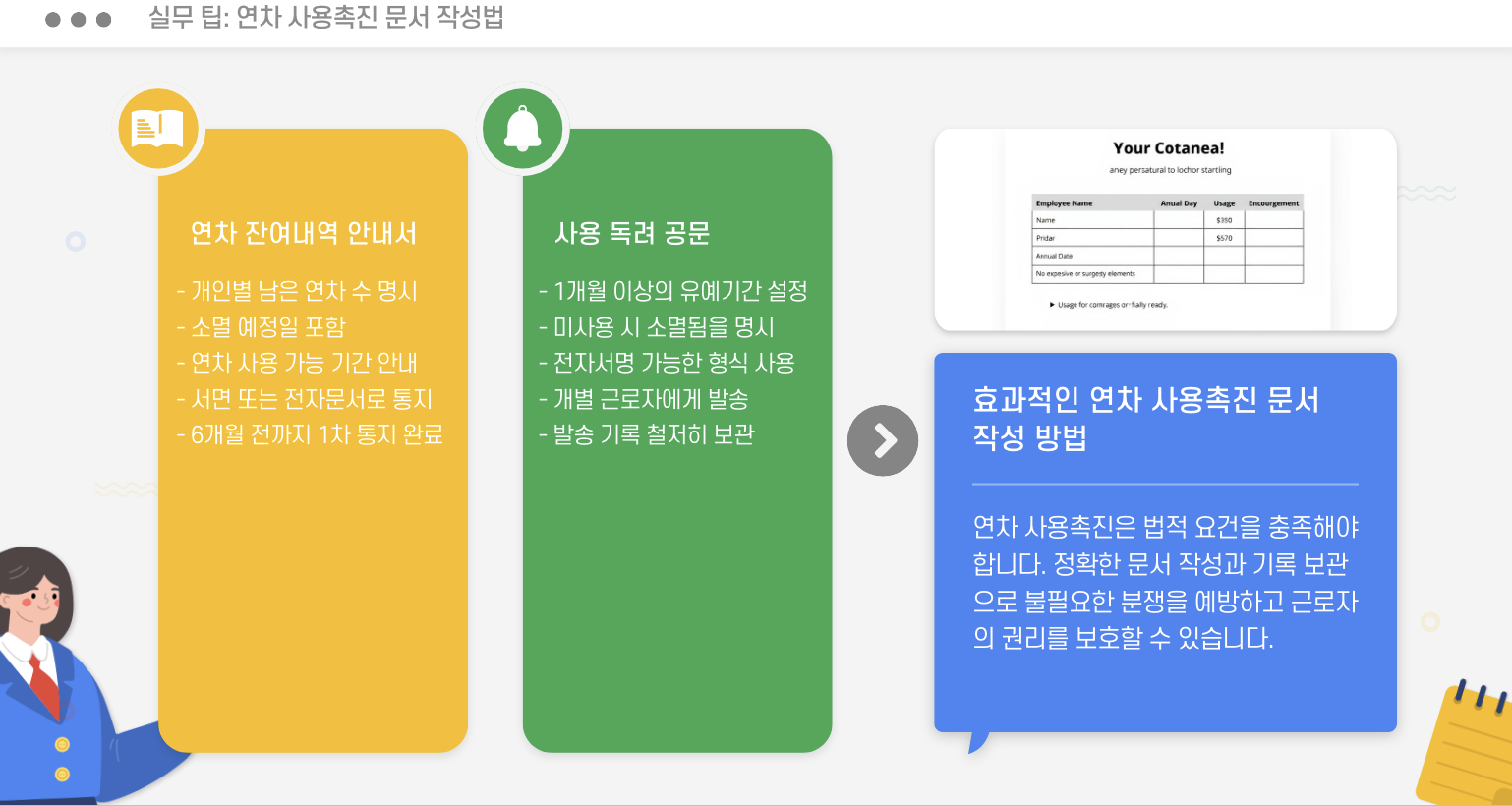Viewport: 1512px width, 806px height.
Task: Select the open book icon above the yellow card
Action: coord(158,128)
